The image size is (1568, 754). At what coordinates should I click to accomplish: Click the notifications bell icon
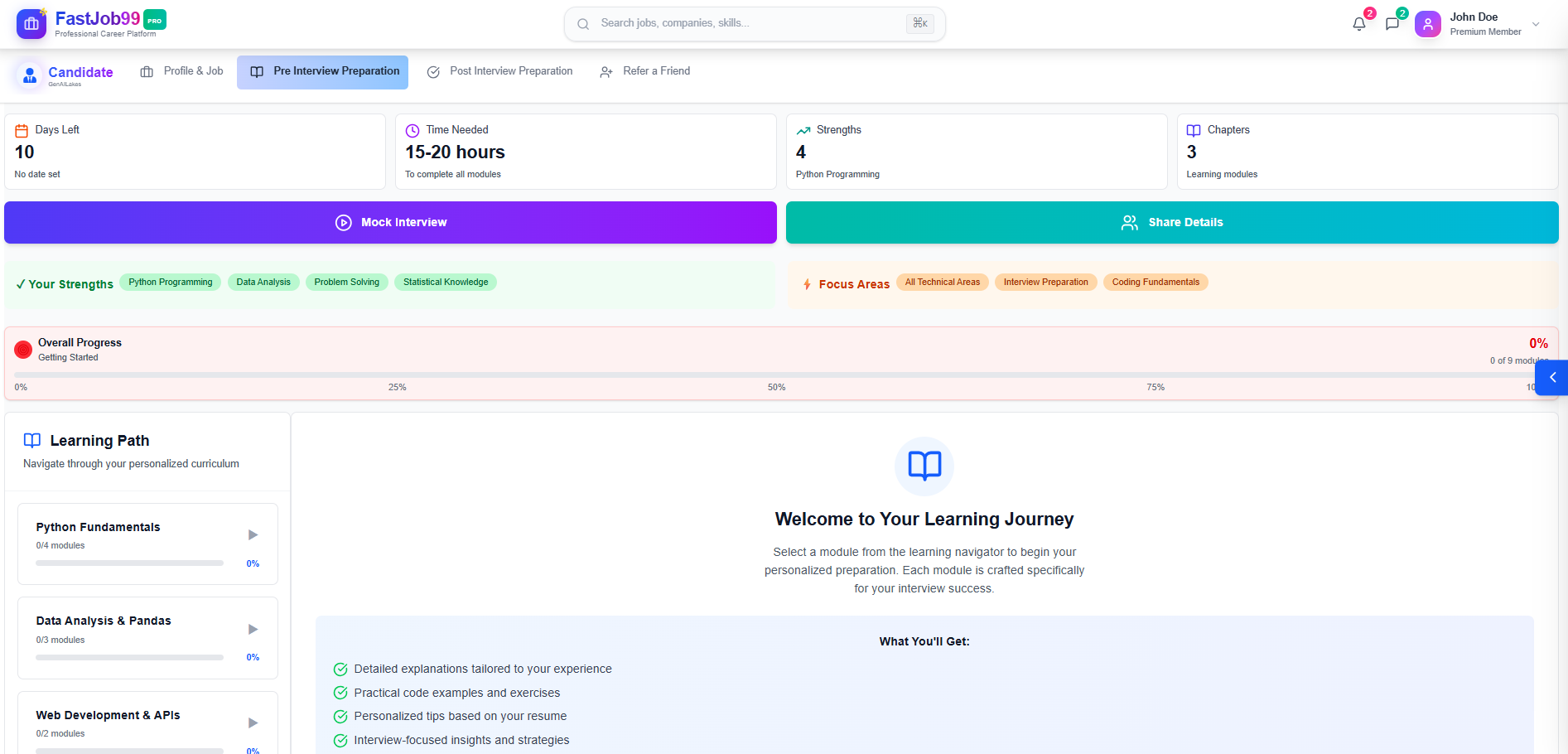(x=1358, y=24)
